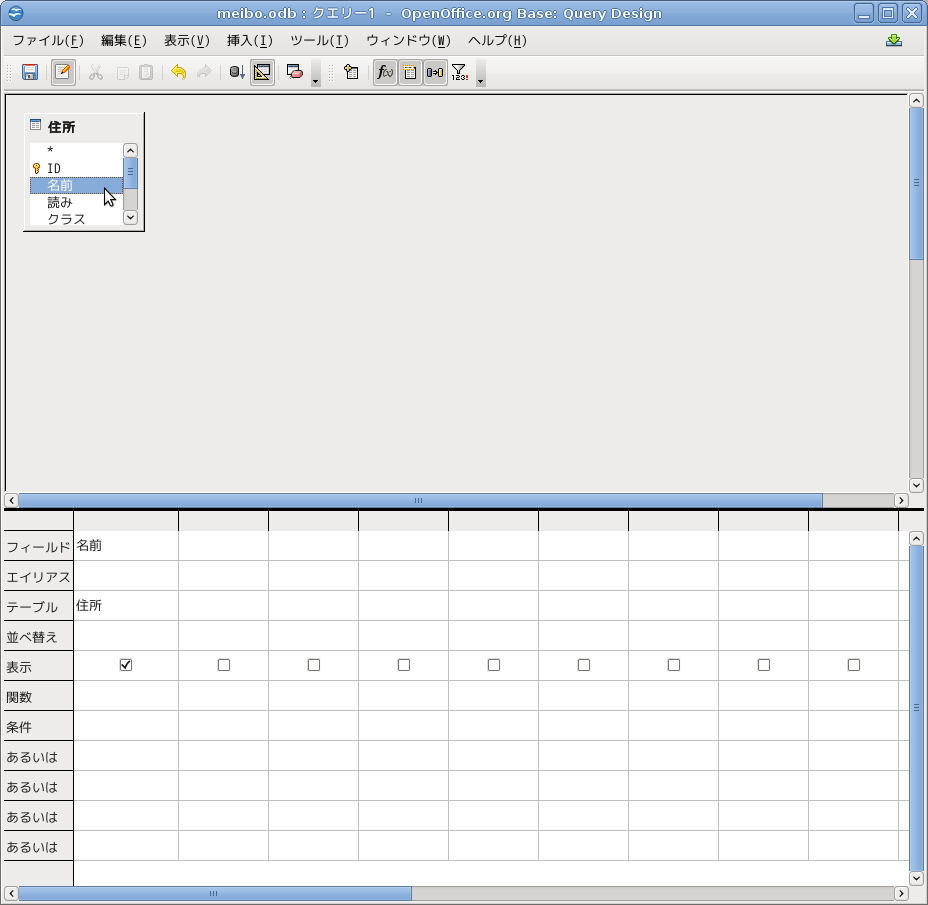This screenshot has height=905, width=928.
Task: Check the 表示 checkbox in third column
Action: coord(314,665)
